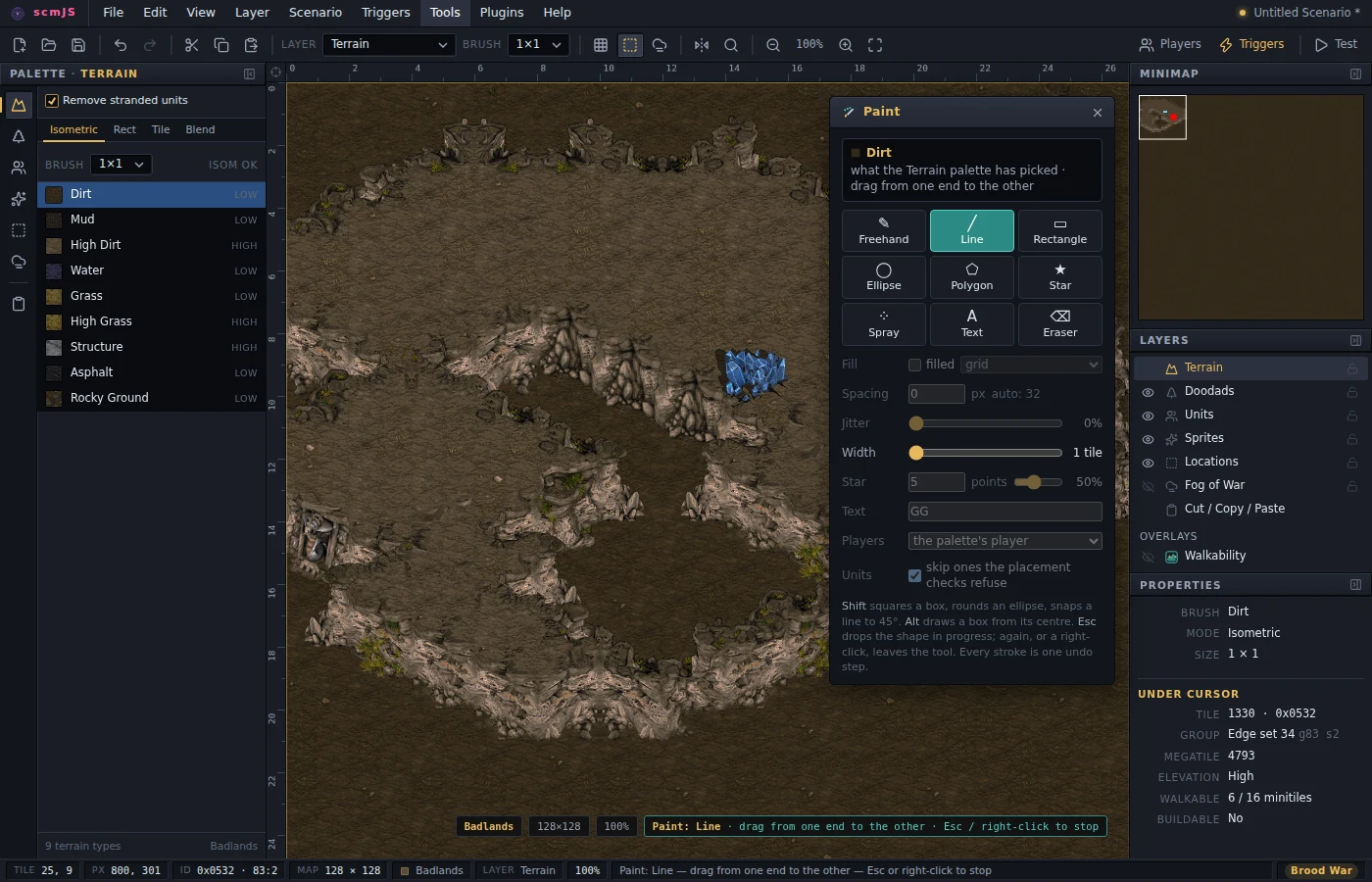The width and height of the screenshot is (1372, 882).
Task: Select the Rectangle paint tool button
Action: 1060,231
